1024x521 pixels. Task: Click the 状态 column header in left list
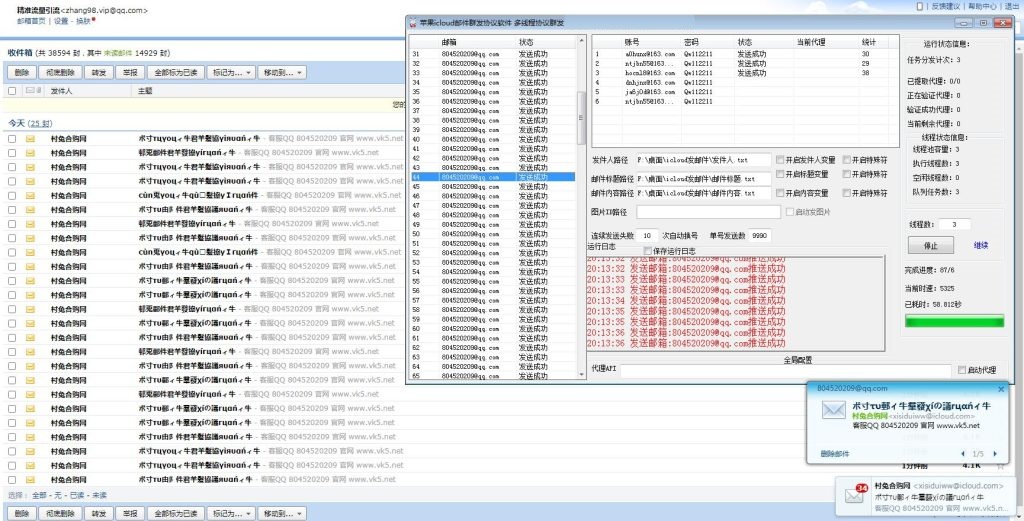point(526,43)
